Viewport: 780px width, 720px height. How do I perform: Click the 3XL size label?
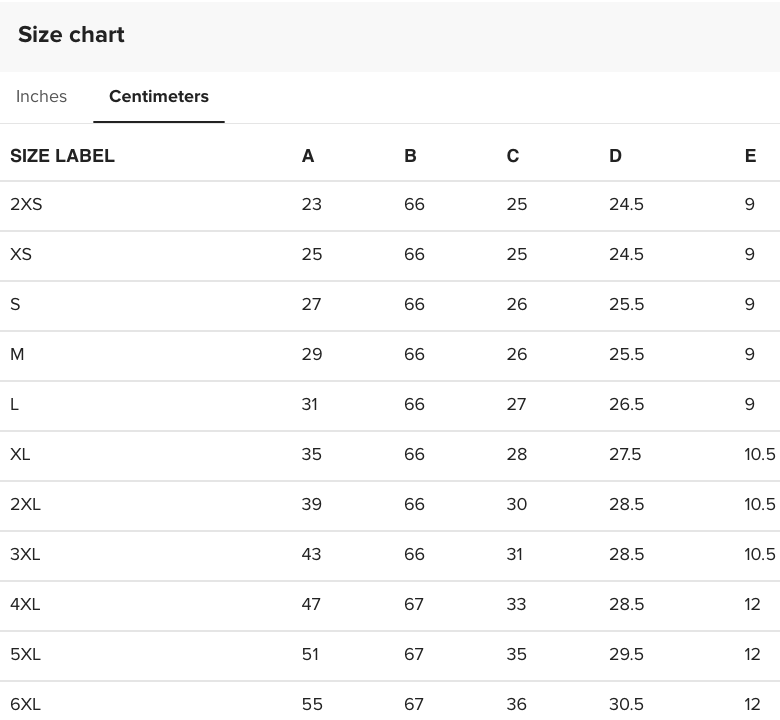click(25, 555)
